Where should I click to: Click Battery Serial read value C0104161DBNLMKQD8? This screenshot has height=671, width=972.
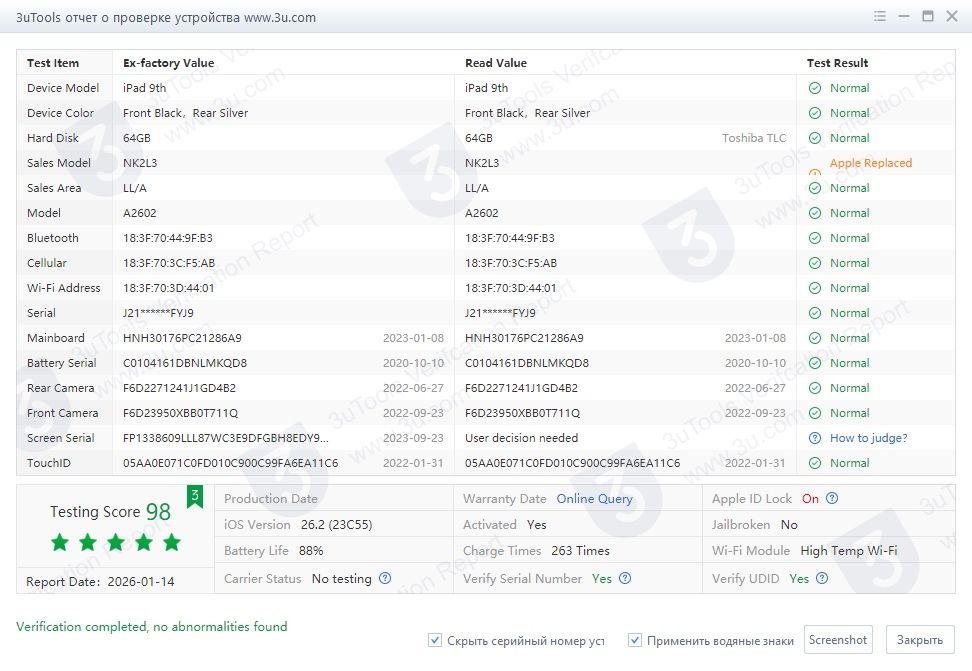[x=527, y=363]
